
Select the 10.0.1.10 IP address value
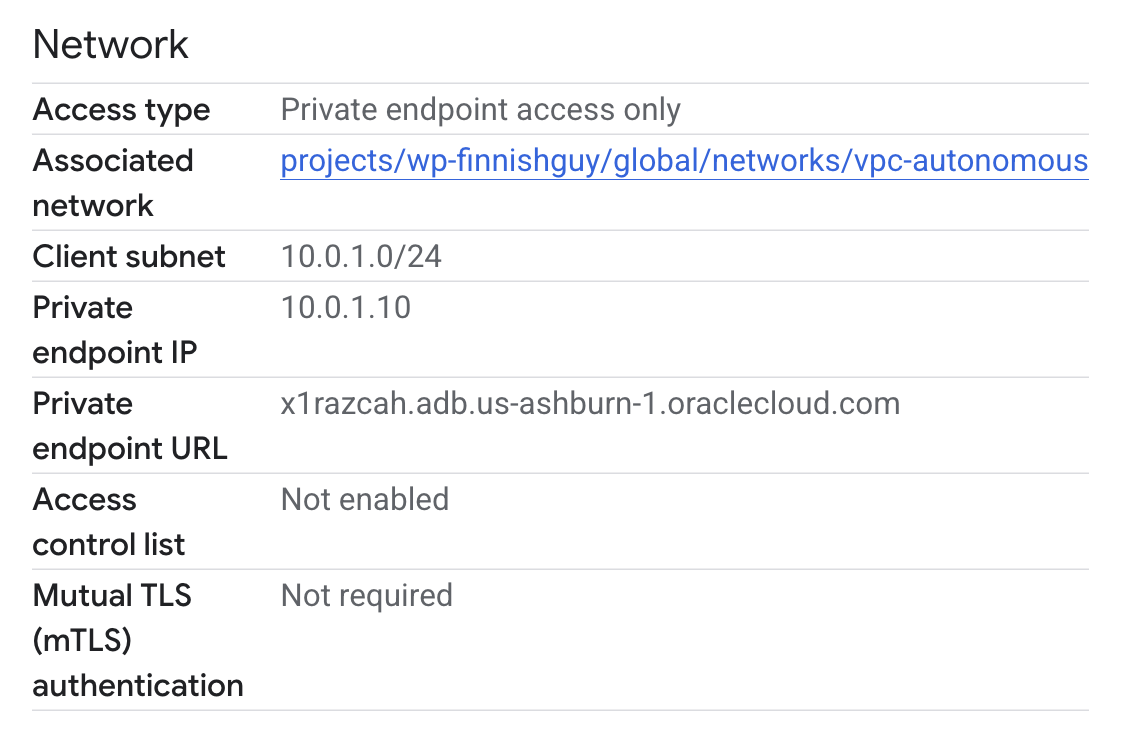(346, 307)
